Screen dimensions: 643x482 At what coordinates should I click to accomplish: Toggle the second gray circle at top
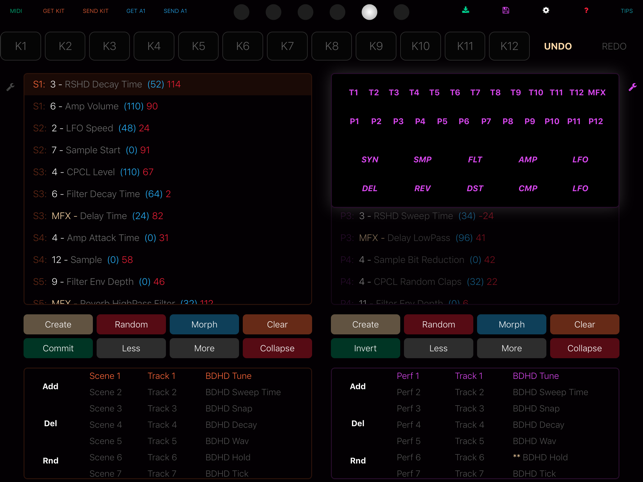point(274,12)
